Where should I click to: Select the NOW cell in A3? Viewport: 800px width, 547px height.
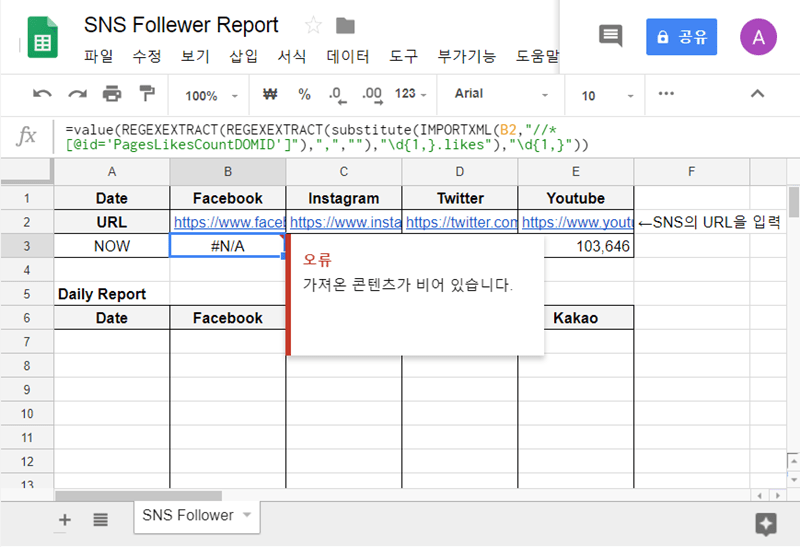[112, 246]
